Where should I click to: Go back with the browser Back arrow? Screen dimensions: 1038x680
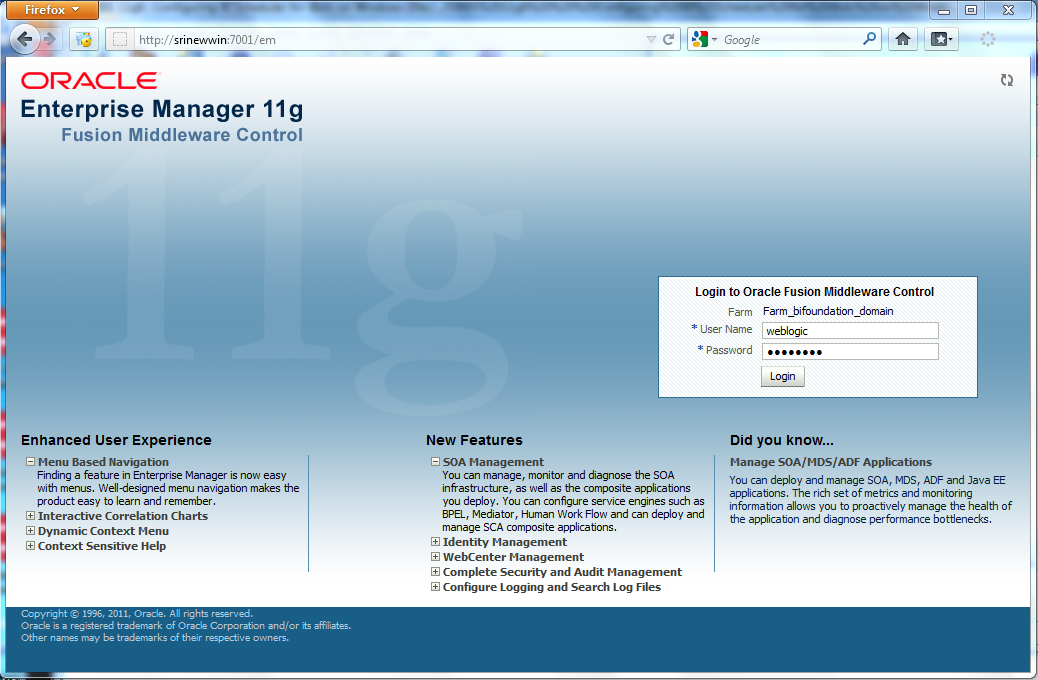click(24, 39)
